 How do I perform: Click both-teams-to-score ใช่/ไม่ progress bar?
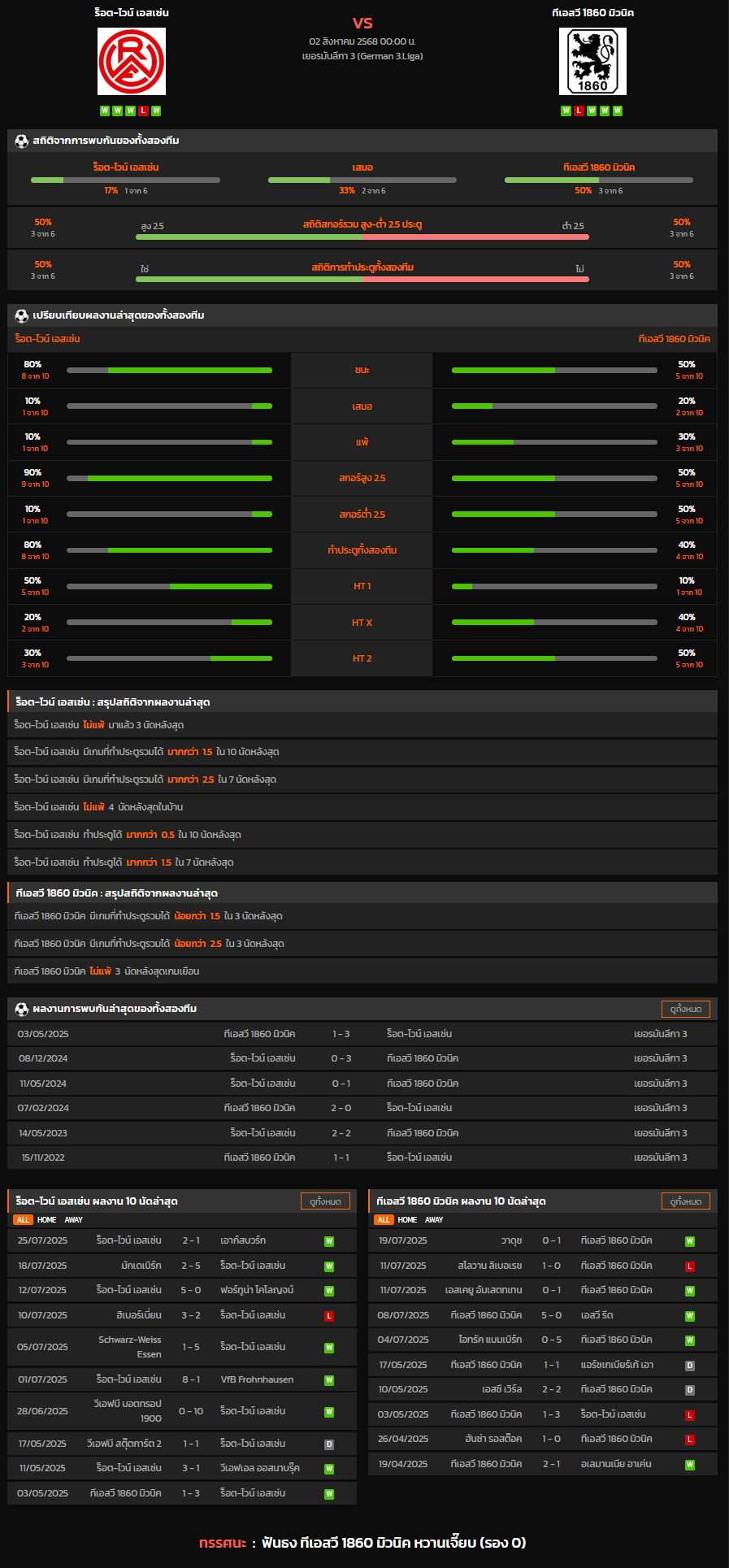[362, 280]
